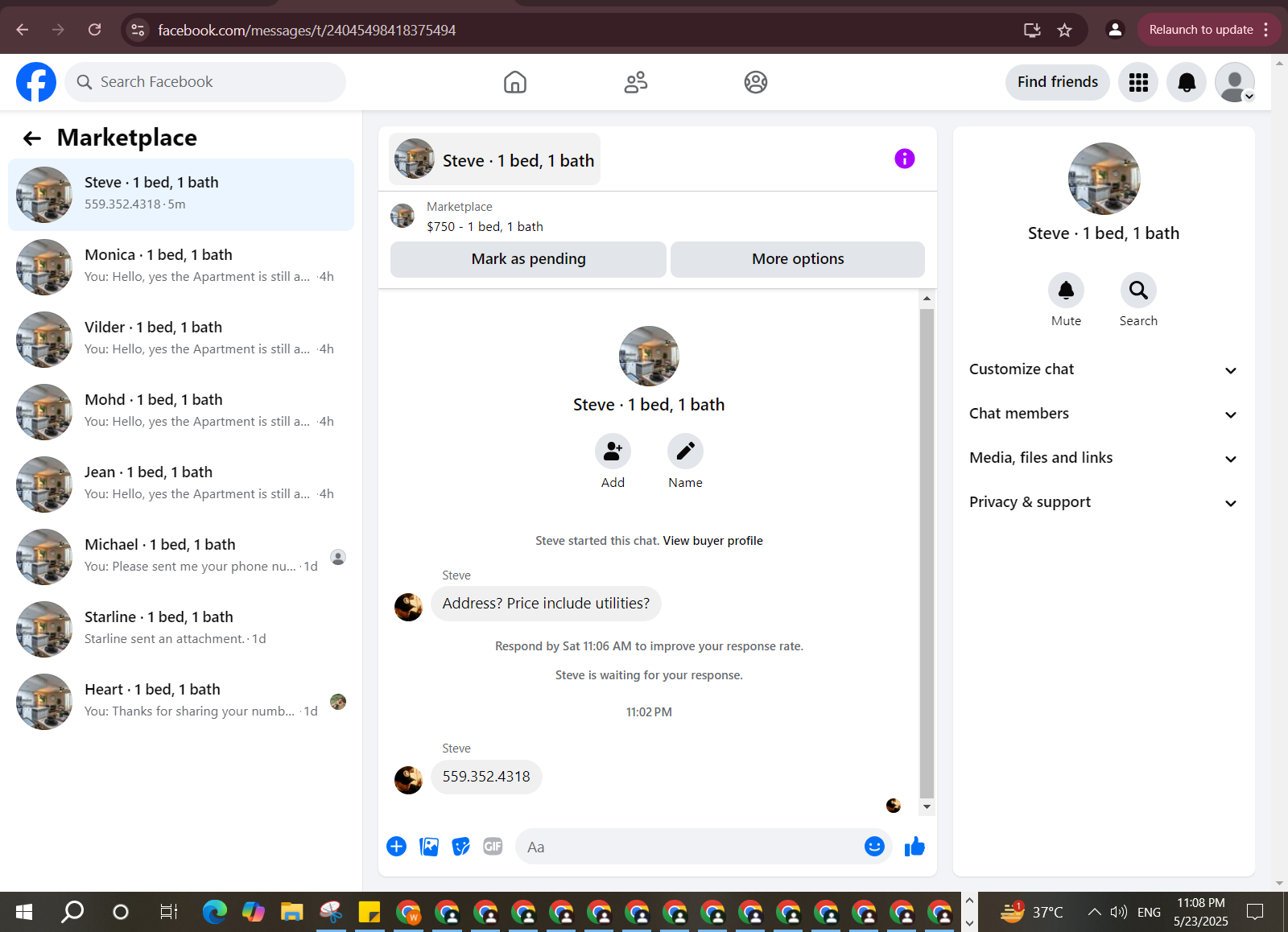Click More options button
The width and height of the screenshot is (1288, 932).
click(798, 259)
